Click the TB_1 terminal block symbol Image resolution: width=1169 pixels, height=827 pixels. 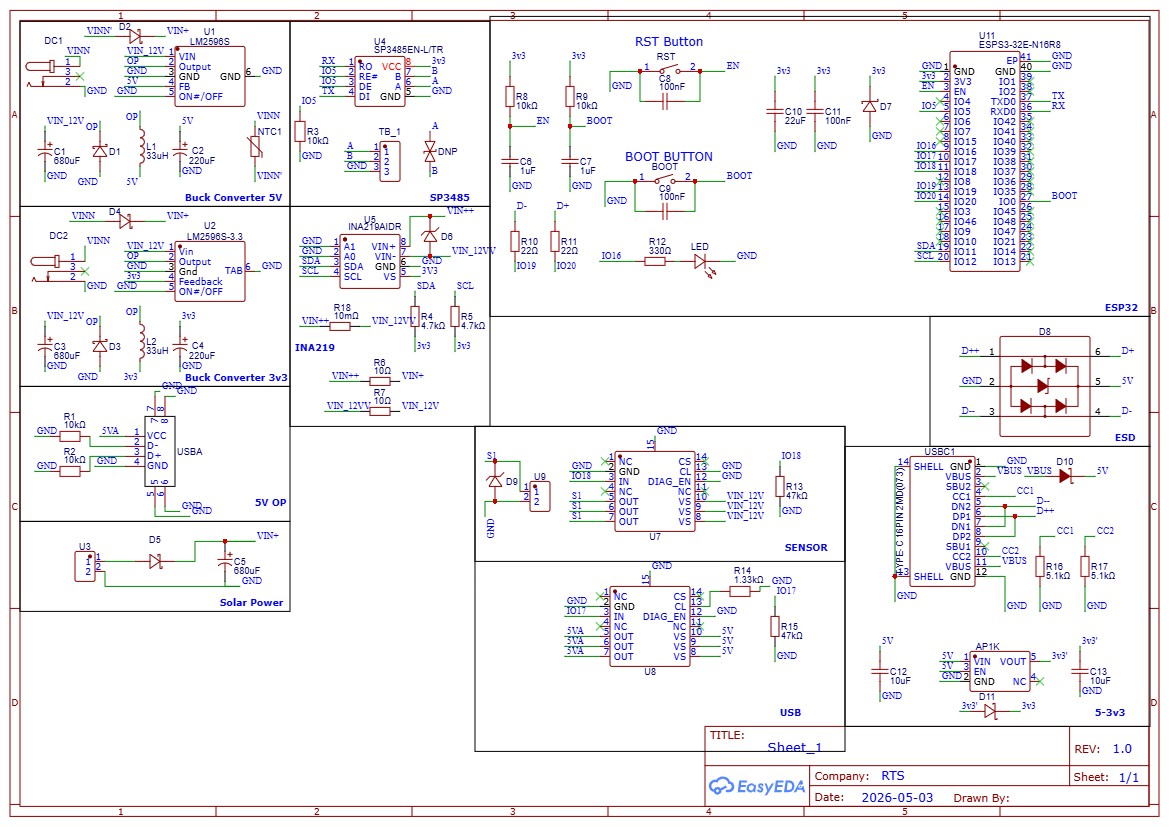[389, 161]
